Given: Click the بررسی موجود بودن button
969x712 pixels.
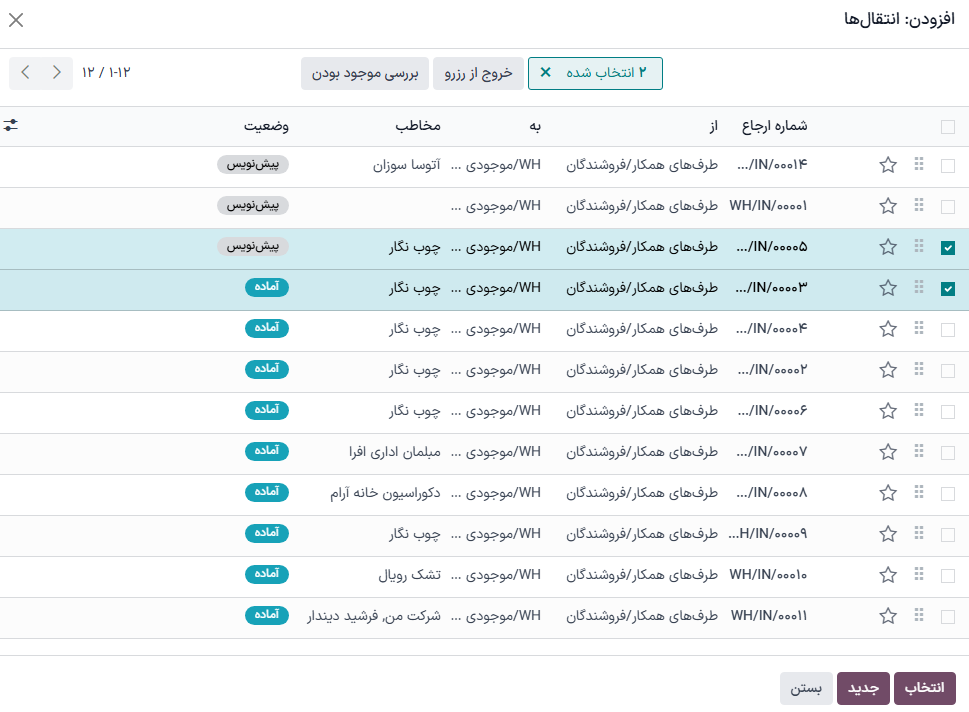Looking at the screenshot, I should [x=365, y=73].
